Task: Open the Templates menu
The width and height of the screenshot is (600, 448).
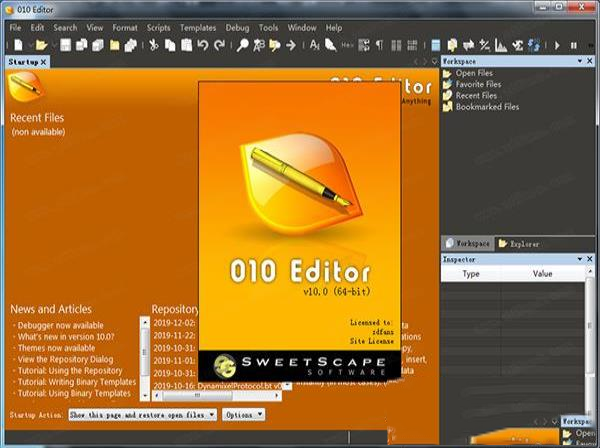Action: click(x=198, y=28)
